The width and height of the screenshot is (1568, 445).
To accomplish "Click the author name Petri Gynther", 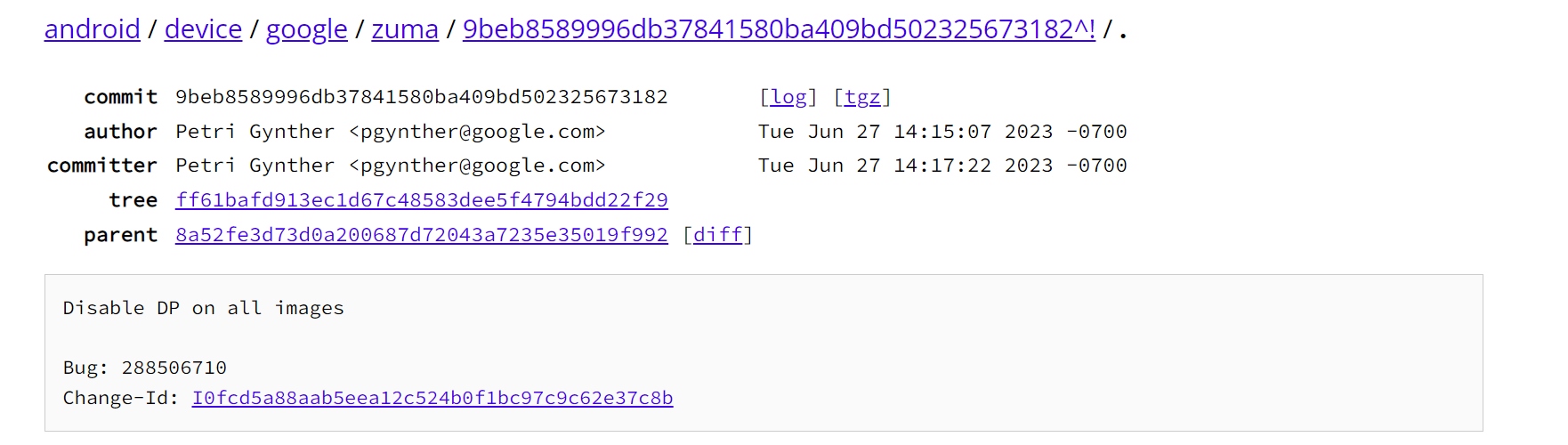I will (x=255, y=132).
